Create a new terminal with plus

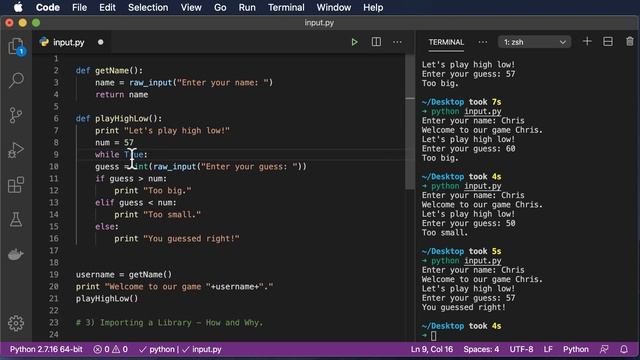pos(587,42)
